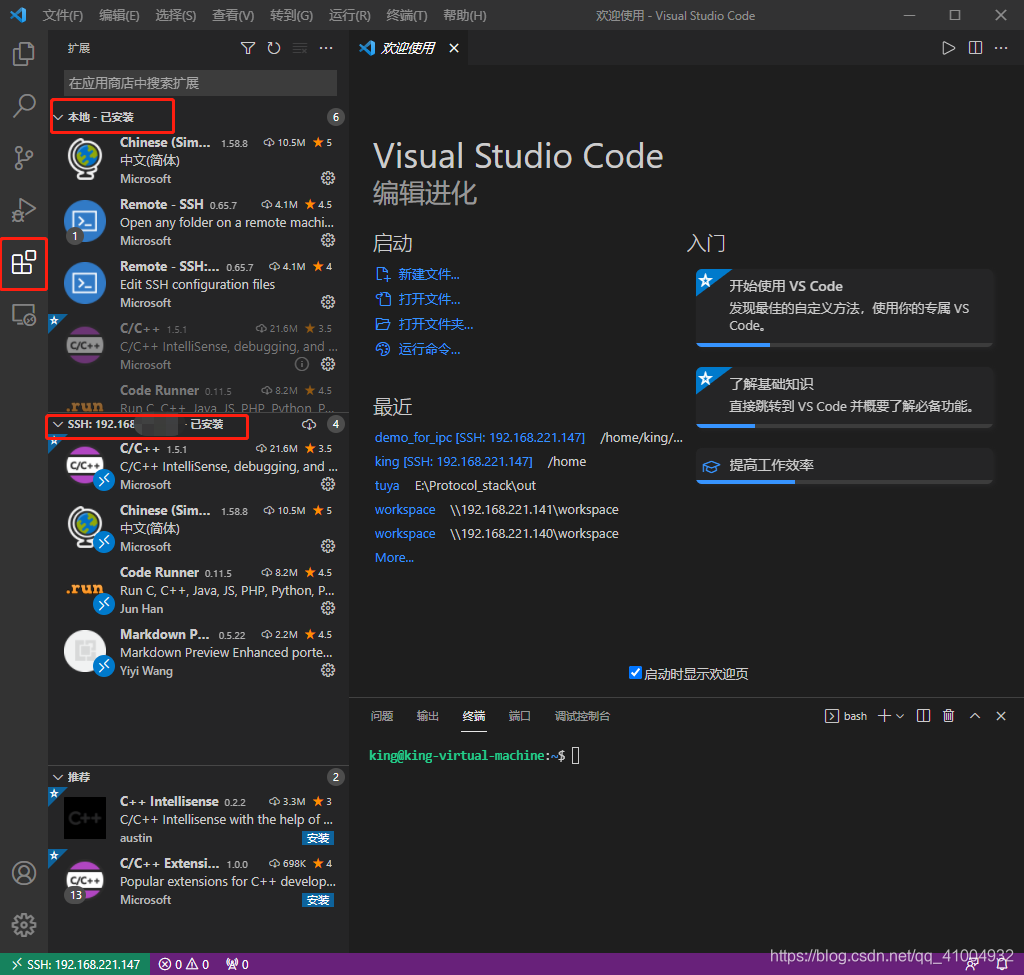Open the Extensions view icon

click(x=24, y=263)
